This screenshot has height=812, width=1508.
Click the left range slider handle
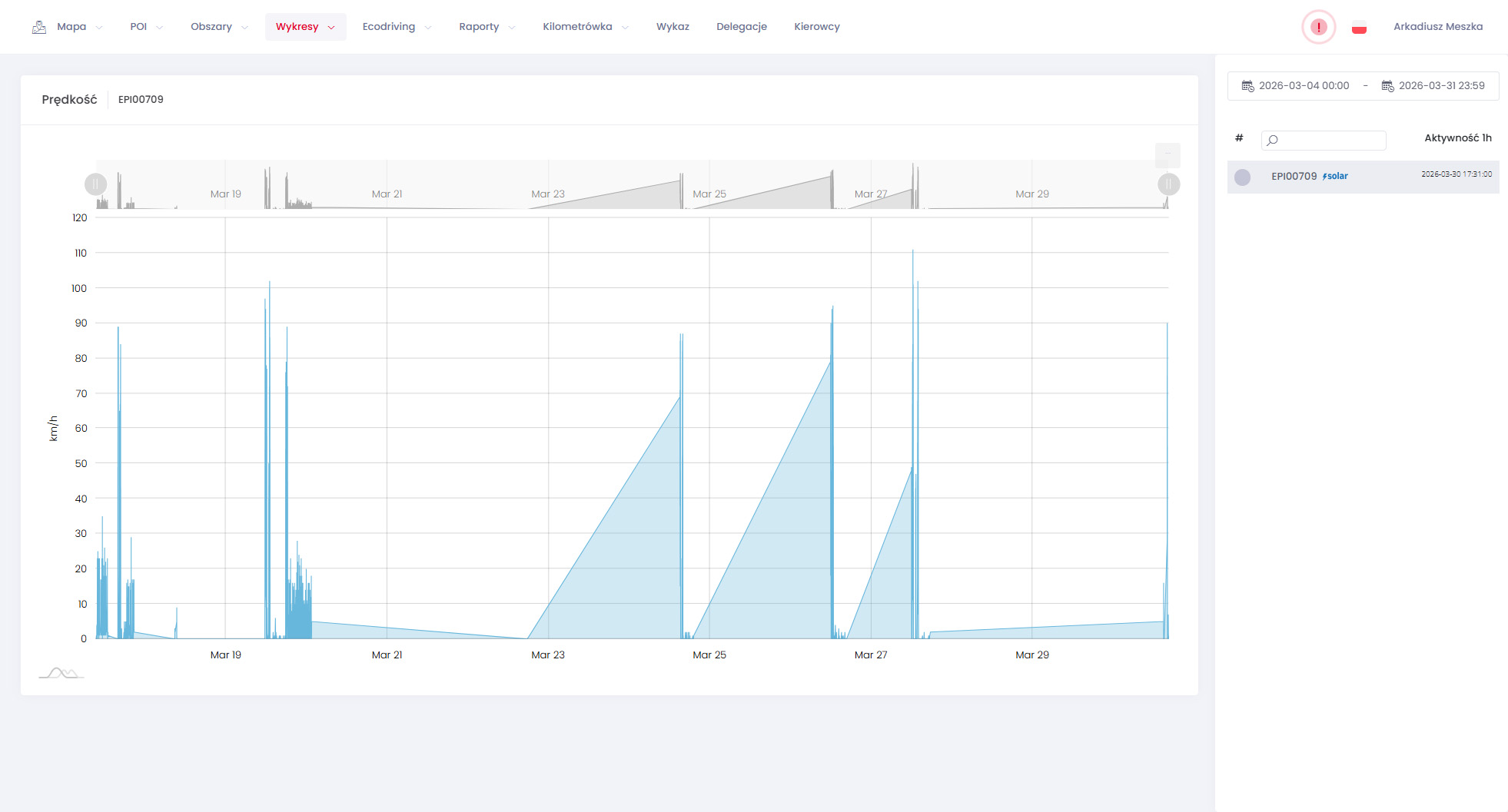pyautogui.click(x=95, y=184)
